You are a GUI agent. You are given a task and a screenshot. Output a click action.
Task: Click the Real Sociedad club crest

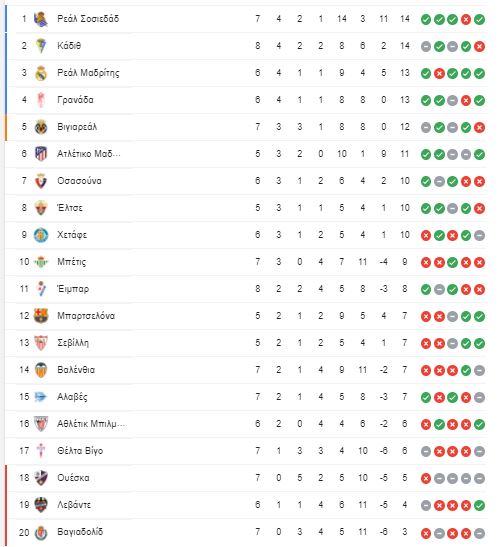pos(41,19)
